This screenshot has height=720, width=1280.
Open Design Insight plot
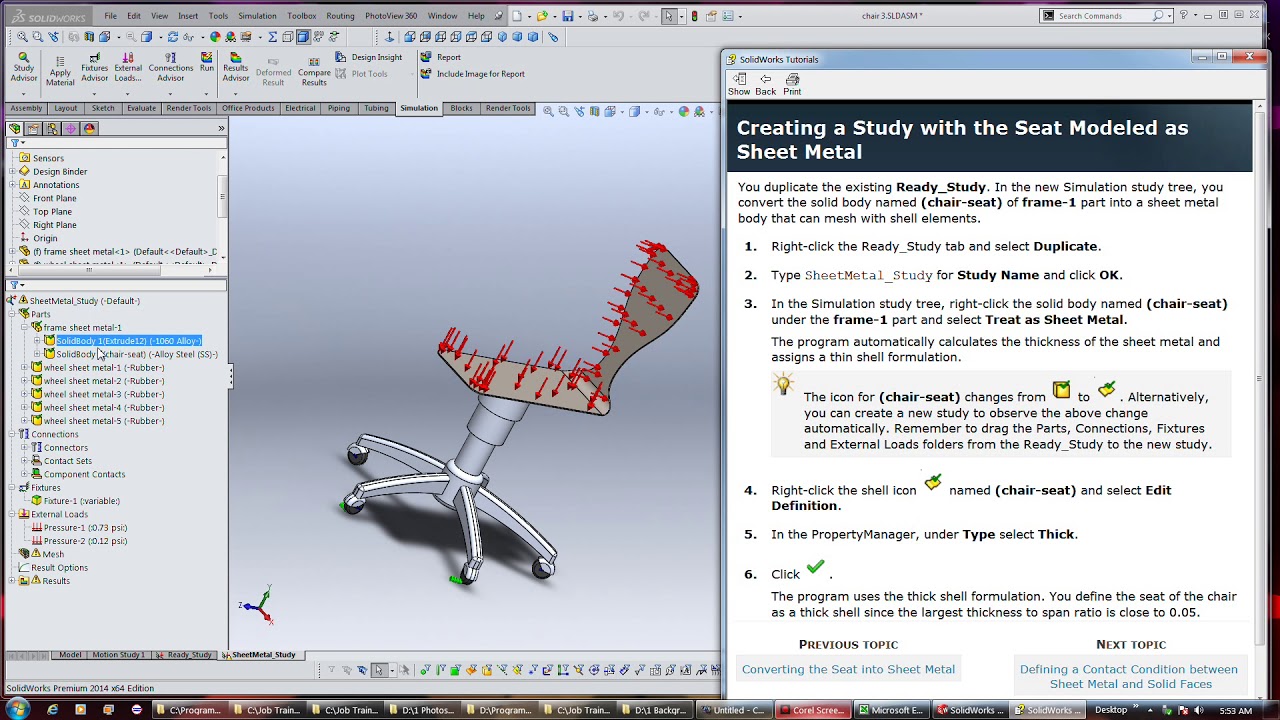[x=368, y=57]
